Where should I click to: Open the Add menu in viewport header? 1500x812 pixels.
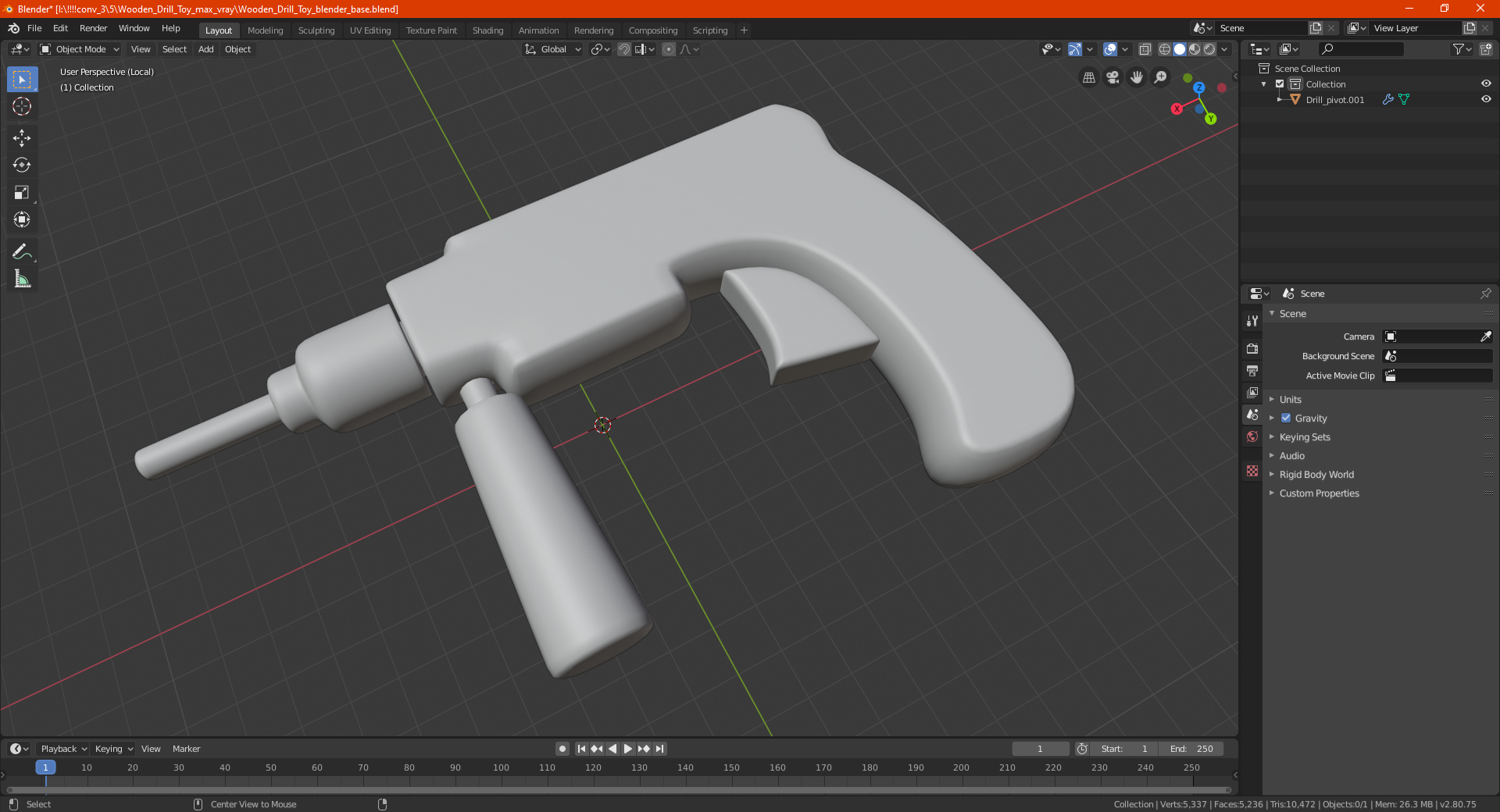click(x=206, y=49)
